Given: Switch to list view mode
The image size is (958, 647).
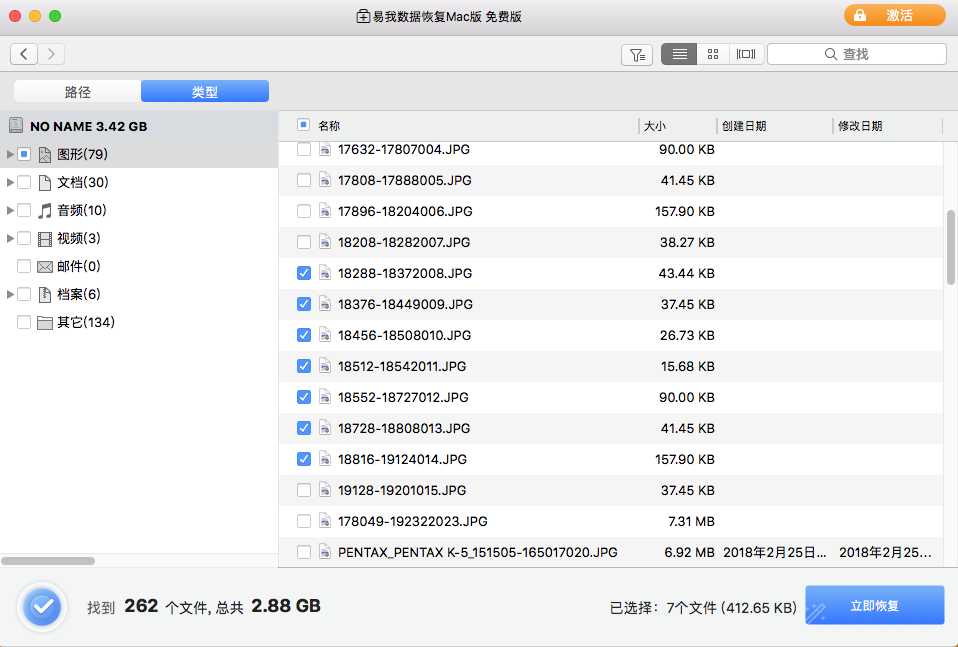Looking at the screenshot, I should tap(679, 54).
